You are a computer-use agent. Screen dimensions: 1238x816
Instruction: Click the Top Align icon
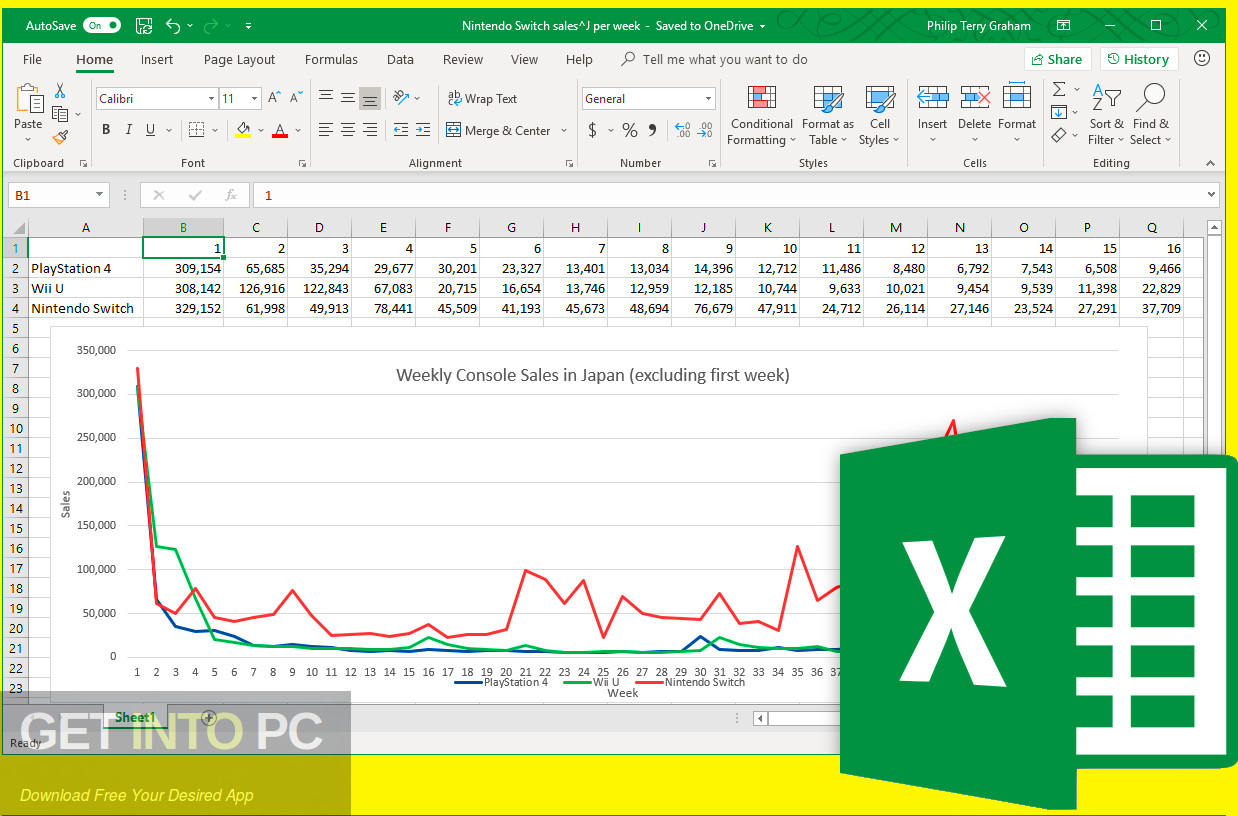pyautogui.click(x=326, y=98)
